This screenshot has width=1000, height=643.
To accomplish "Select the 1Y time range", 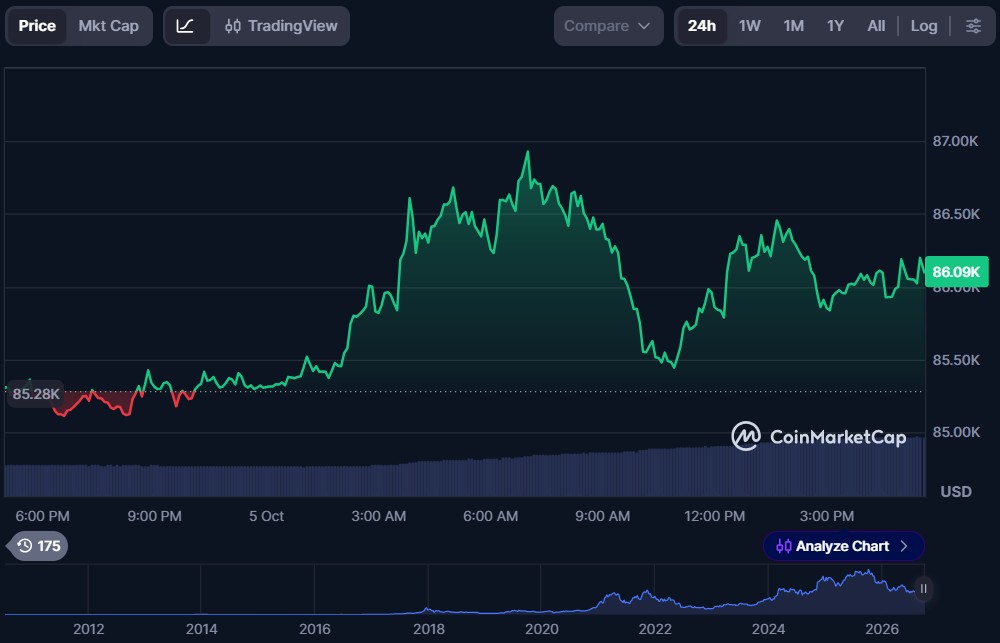I will [x=835, y=26].
